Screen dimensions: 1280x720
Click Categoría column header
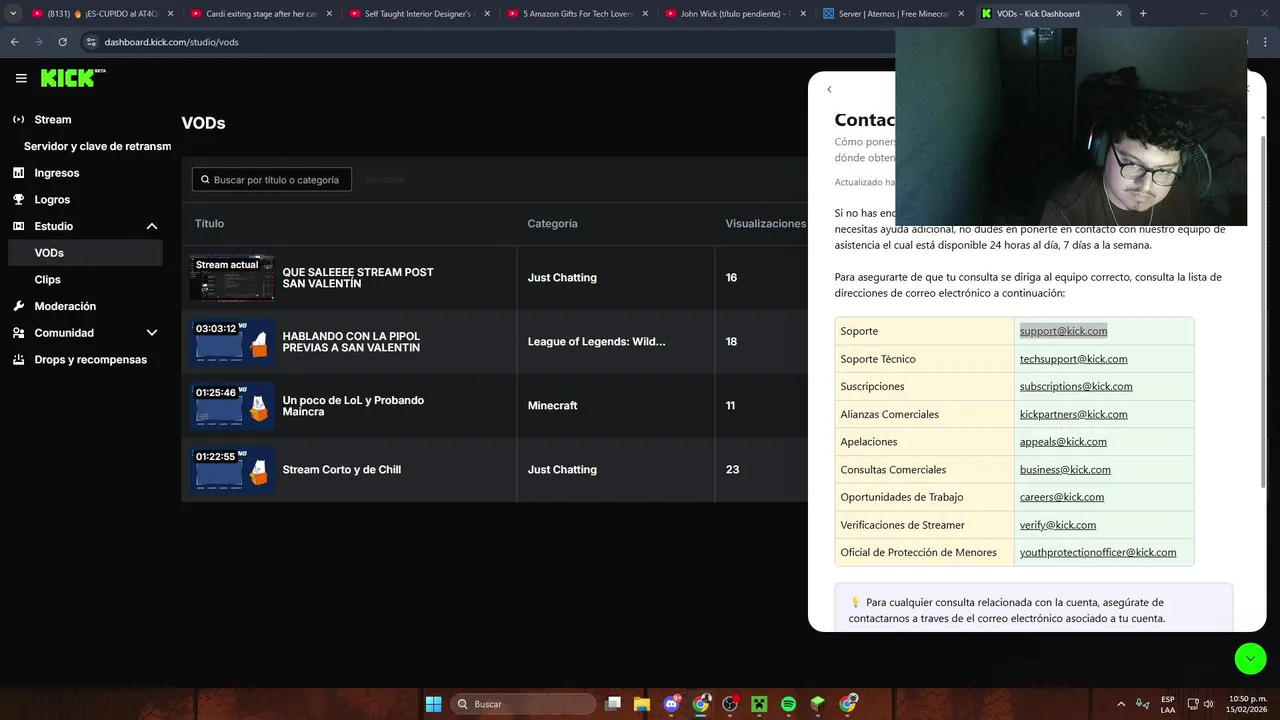coord(553,224)
